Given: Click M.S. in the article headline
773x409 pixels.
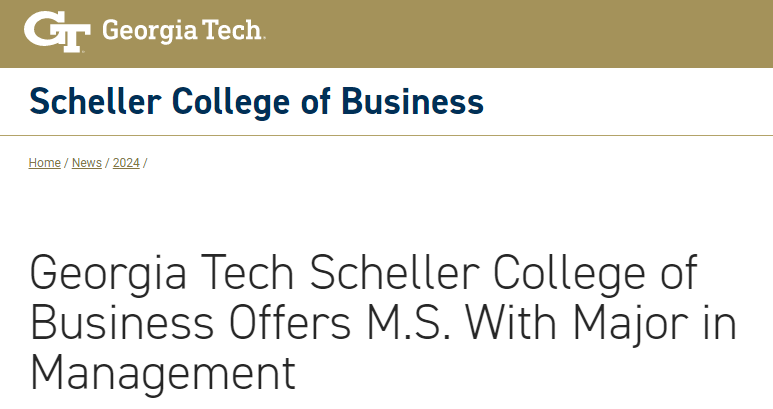Looking at the screenshot, I should [x=409, y=323].
